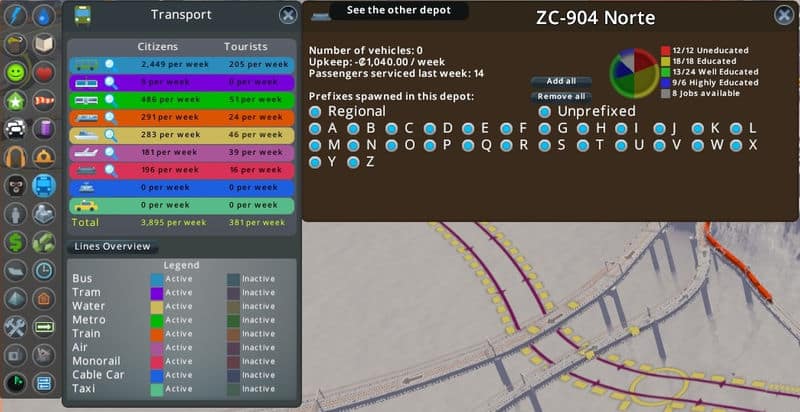
Task: Open the windsock Wind info view
Action: click(x=43, y=101)
